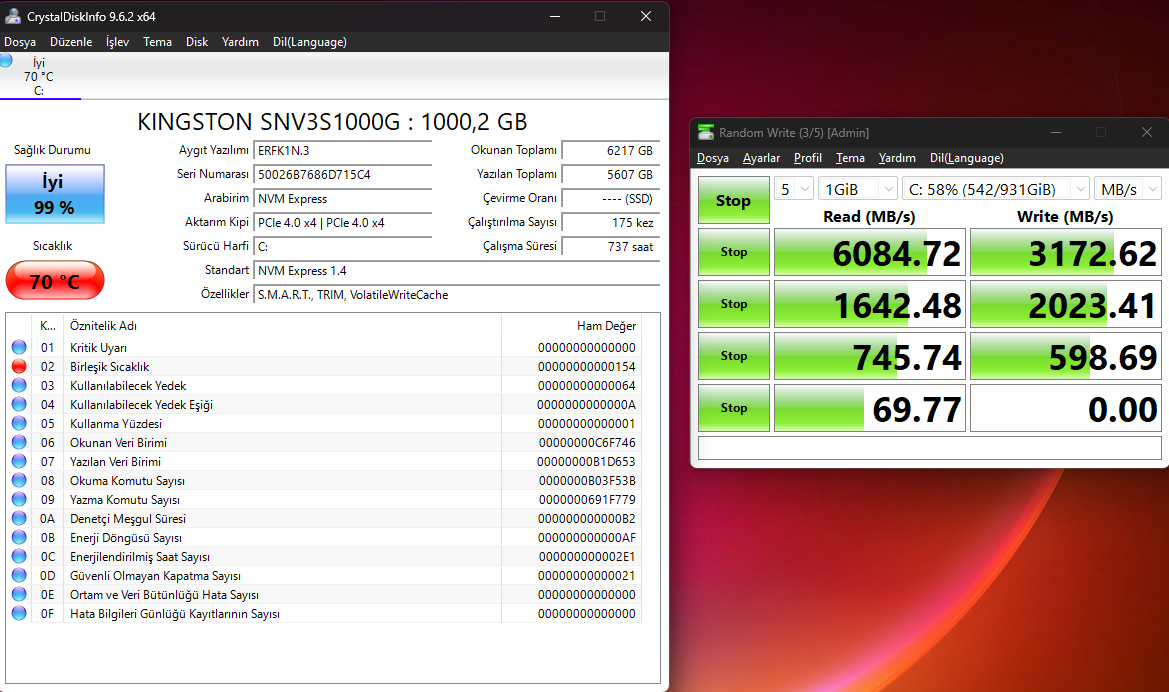Open Dosya menu in CrystalDiskMark

(x=713, y=158)
